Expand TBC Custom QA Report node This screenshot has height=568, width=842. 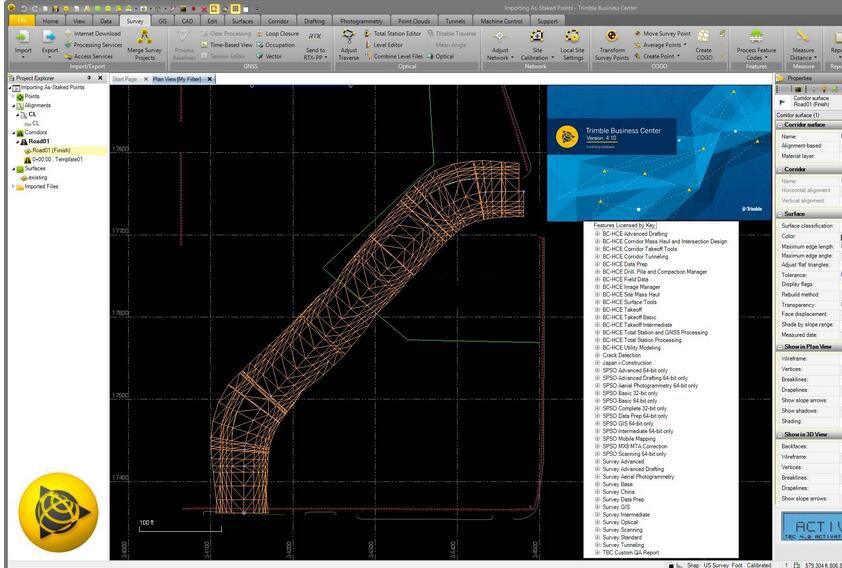click(x=597, y=552)
